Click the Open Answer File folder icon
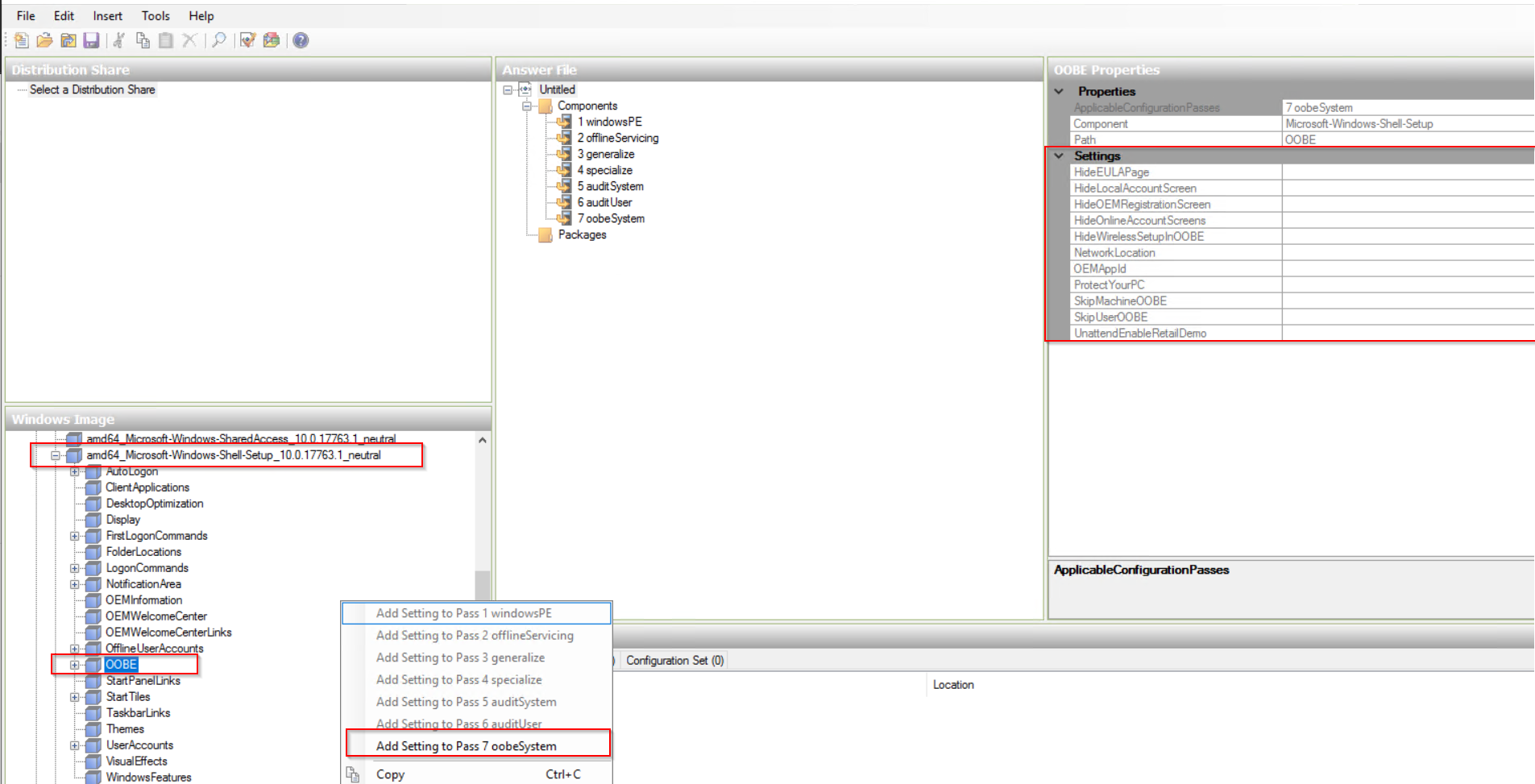Image resolution: width=1535 pixels, height=784 pixels. coord(44,40)
